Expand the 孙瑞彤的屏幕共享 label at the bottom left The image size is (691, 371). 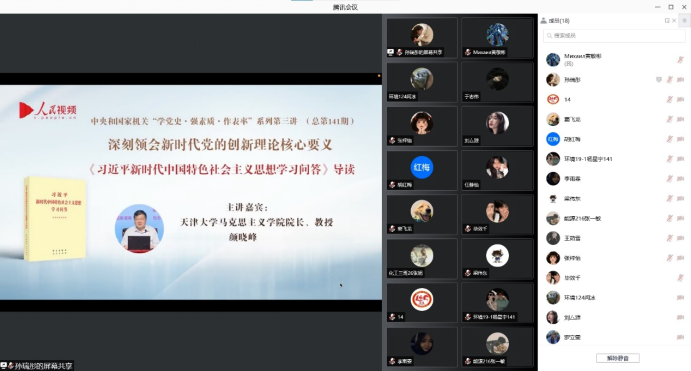click(x=37, y=366)
